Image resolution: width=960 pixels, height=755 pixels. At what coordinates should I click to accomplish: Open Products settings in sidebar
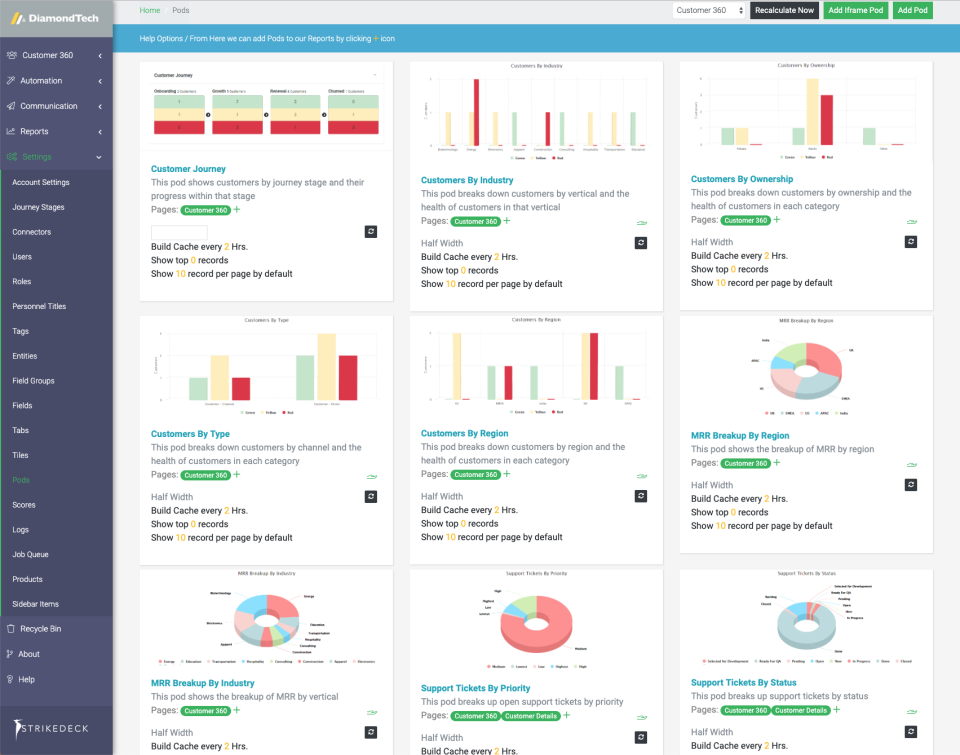click(28, 579)
